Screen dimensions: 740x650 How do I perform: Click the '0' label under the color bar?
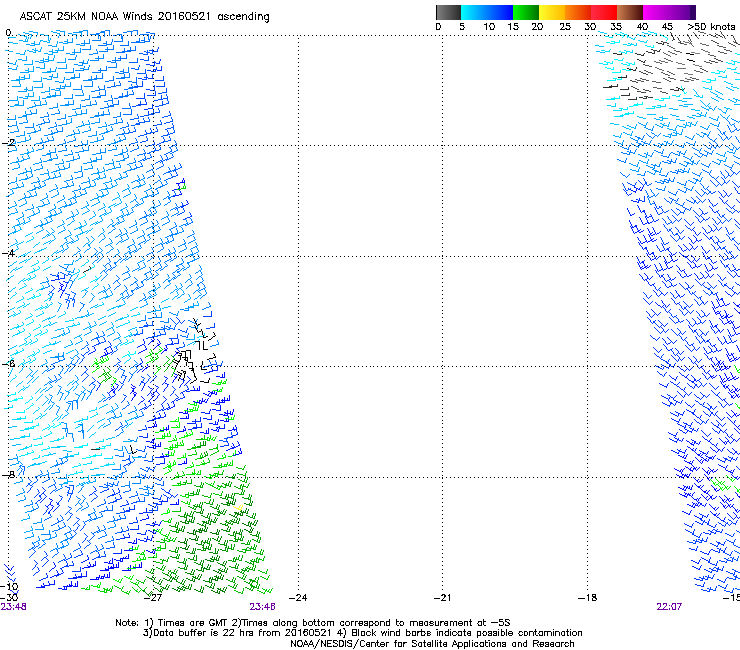coord(438,26)
